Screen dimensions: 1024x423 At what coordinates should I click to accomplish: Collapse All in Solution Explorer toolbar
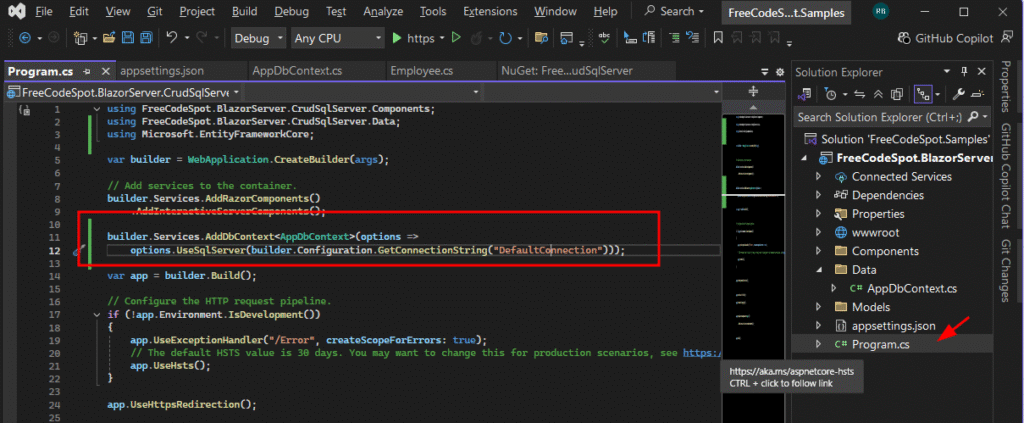(x=878, y=95)
